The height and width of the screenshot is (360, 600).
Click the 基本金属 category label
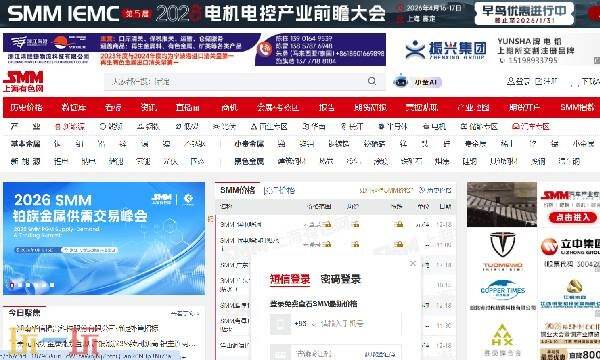point(26,144)
